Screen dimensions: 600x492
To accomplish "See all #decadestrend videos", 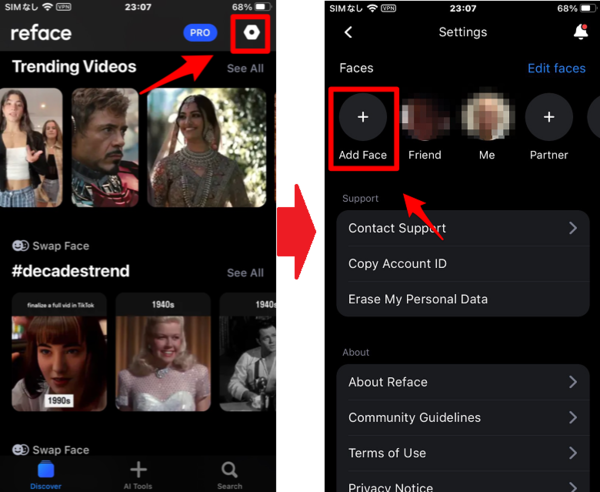I will pyautogui.click(x=245, y=273).
